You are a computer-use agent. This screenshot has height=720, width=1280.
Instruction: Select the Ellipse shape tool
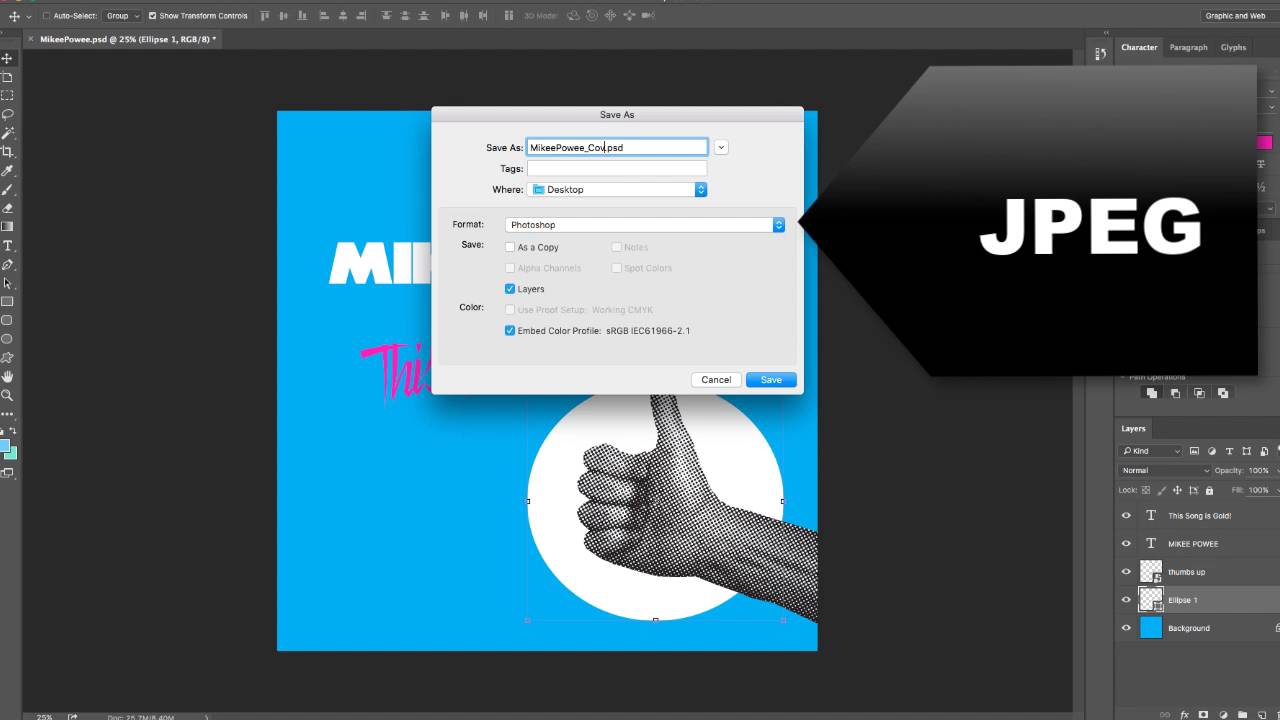point(7,340)
